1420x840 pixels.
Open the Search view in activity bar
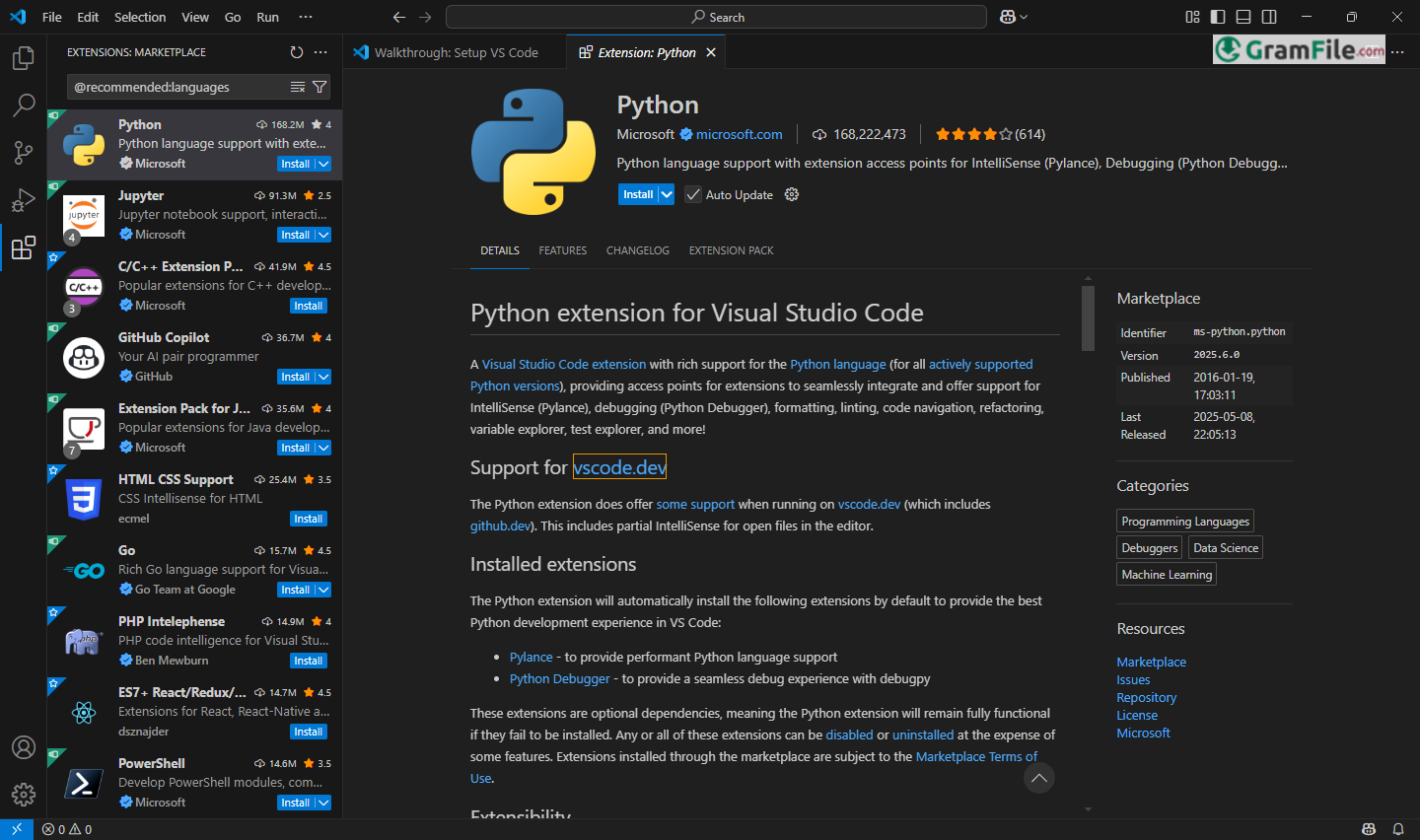pyautogui.click(x=23, y=105)
